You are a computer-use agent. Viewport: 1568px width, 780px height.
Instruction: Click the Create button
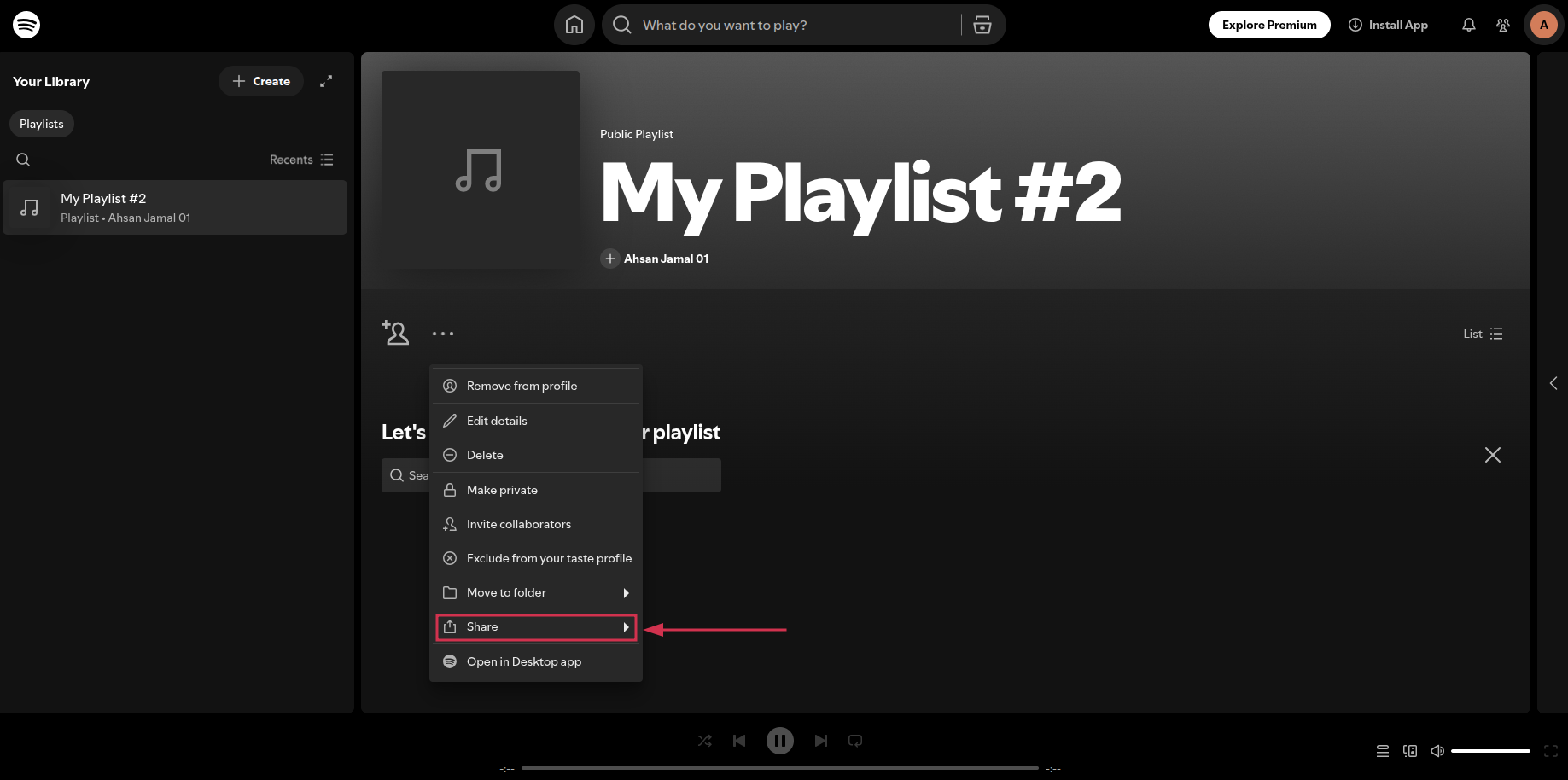261,81
